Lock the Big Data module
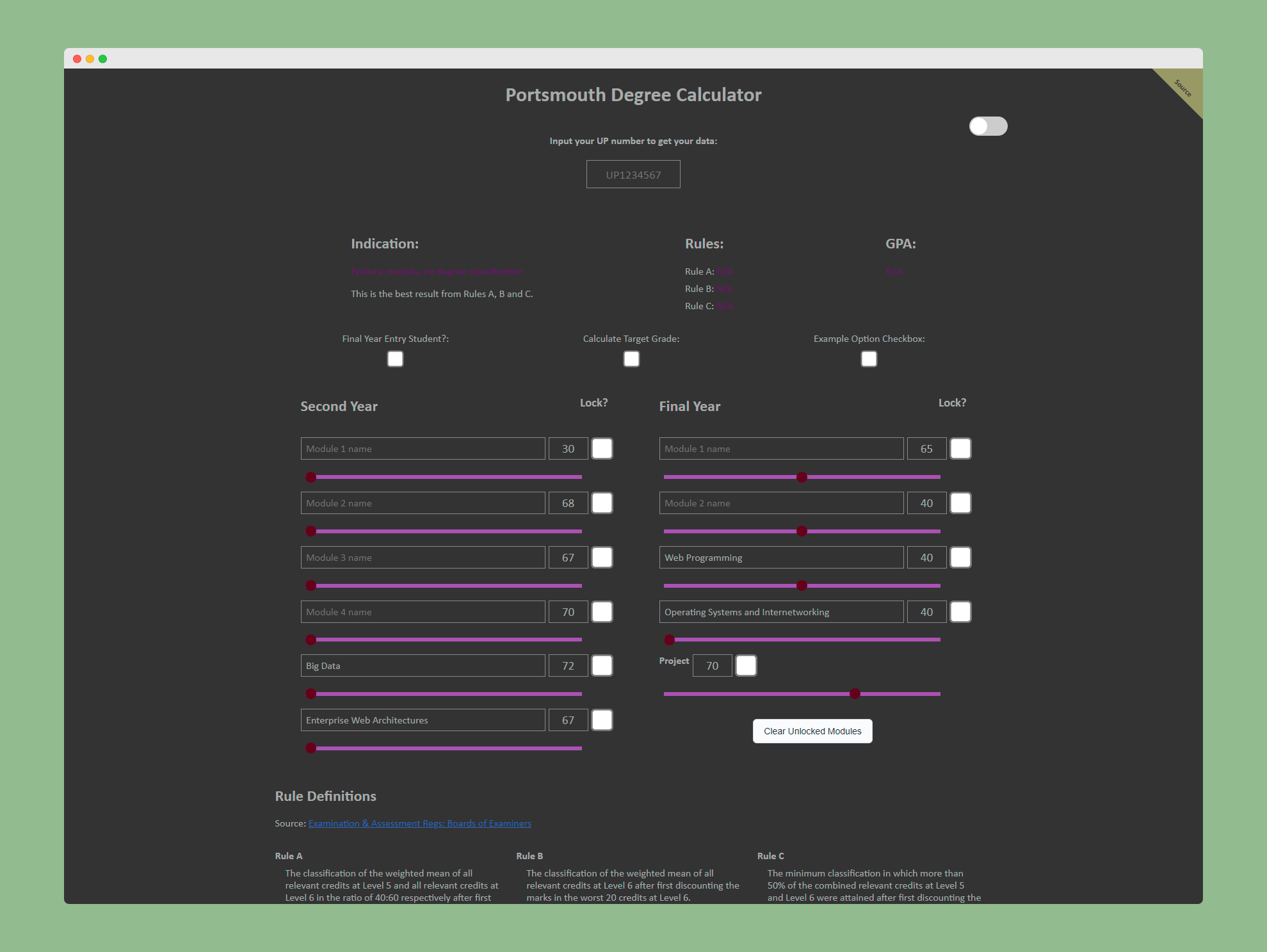Viewport: 1267px width, 952px height. pyautogui.click(x=602, y=666)
